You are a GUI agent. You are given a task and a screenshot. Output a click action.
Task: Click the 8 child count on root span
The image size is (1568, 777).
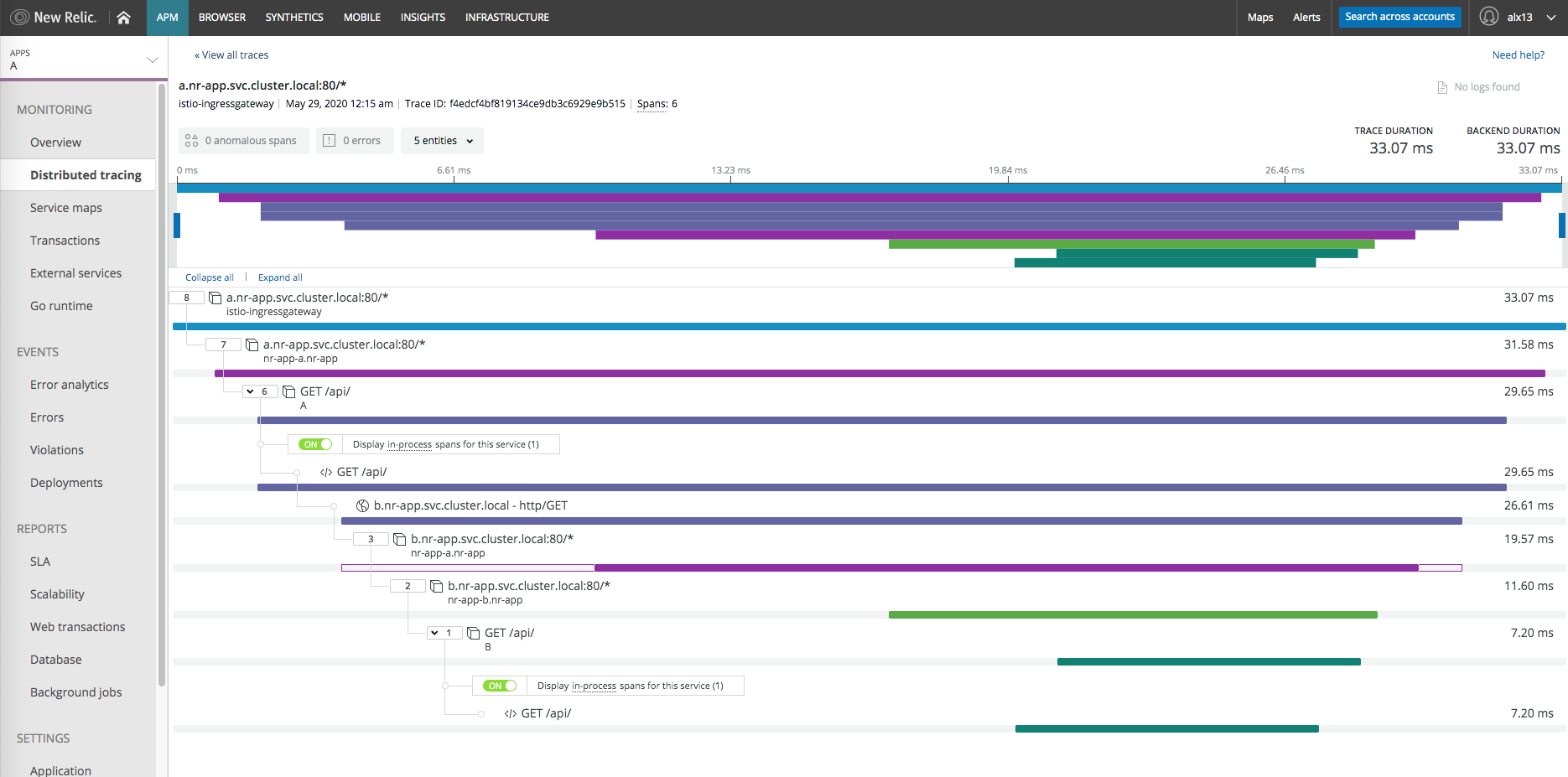pos(186,298)
